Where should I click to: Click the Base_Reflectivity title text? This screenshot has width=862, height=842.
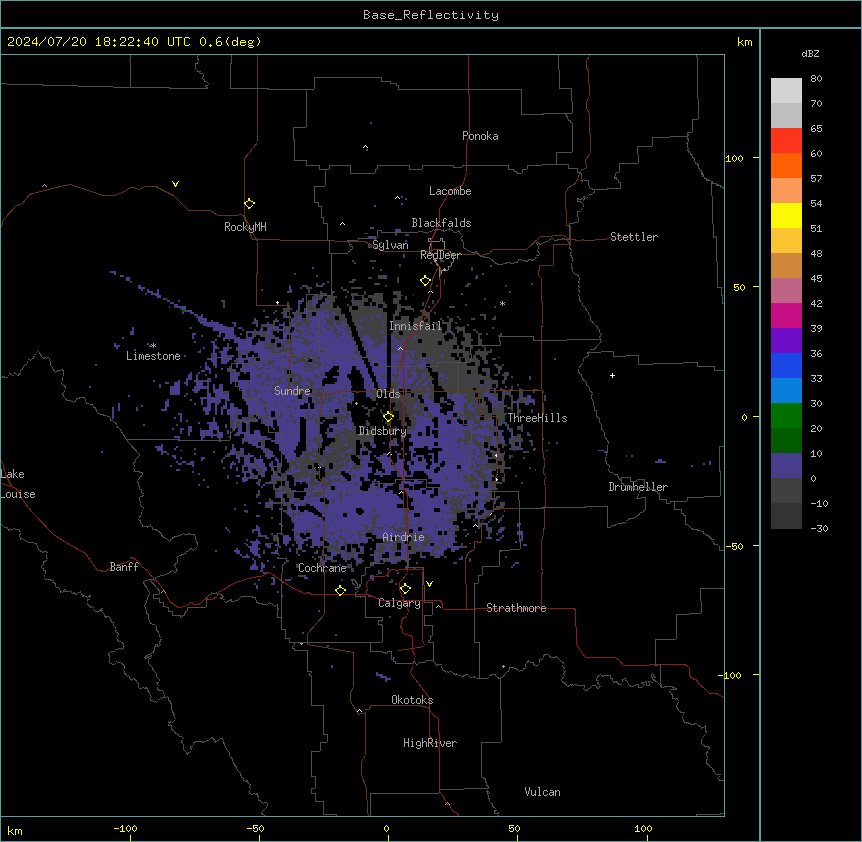(431, 15)
